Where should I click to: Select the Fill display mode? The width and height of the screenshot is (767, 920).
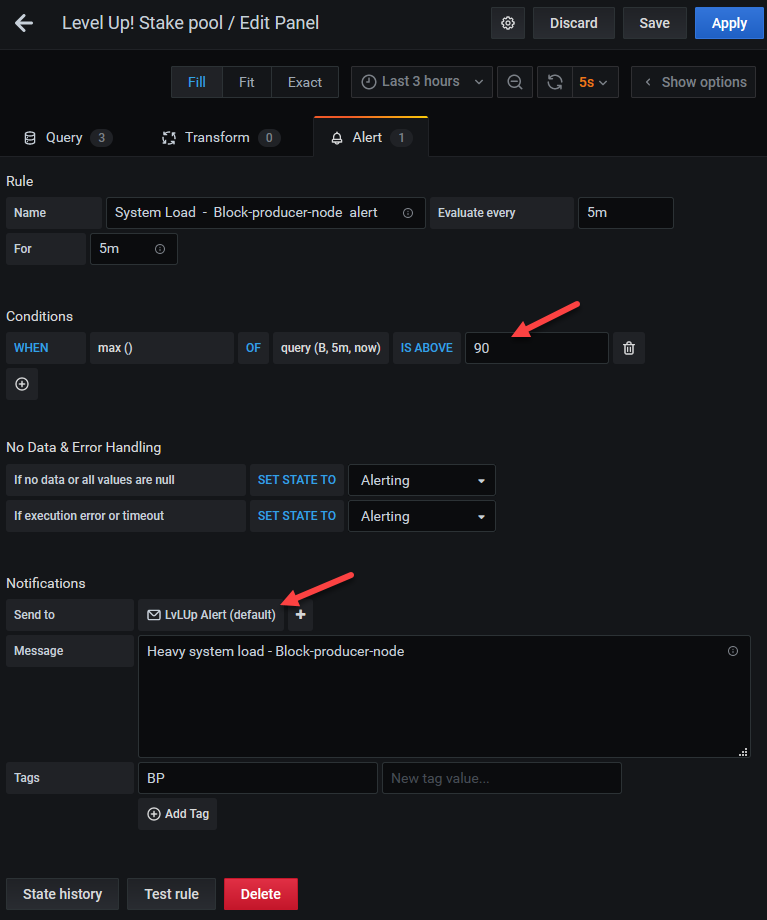point(197,82)
